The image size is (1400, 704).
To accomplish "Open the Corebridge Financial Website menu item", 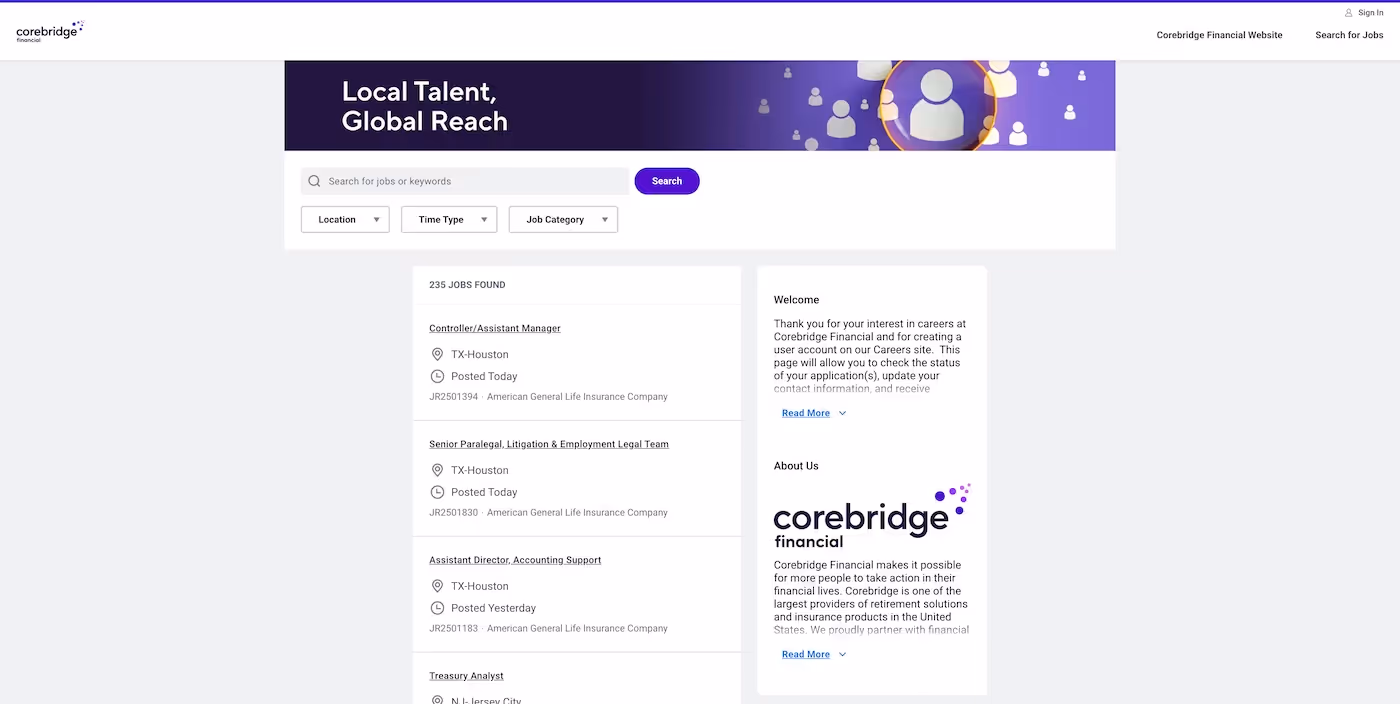I will click(x=1219, y=34).
